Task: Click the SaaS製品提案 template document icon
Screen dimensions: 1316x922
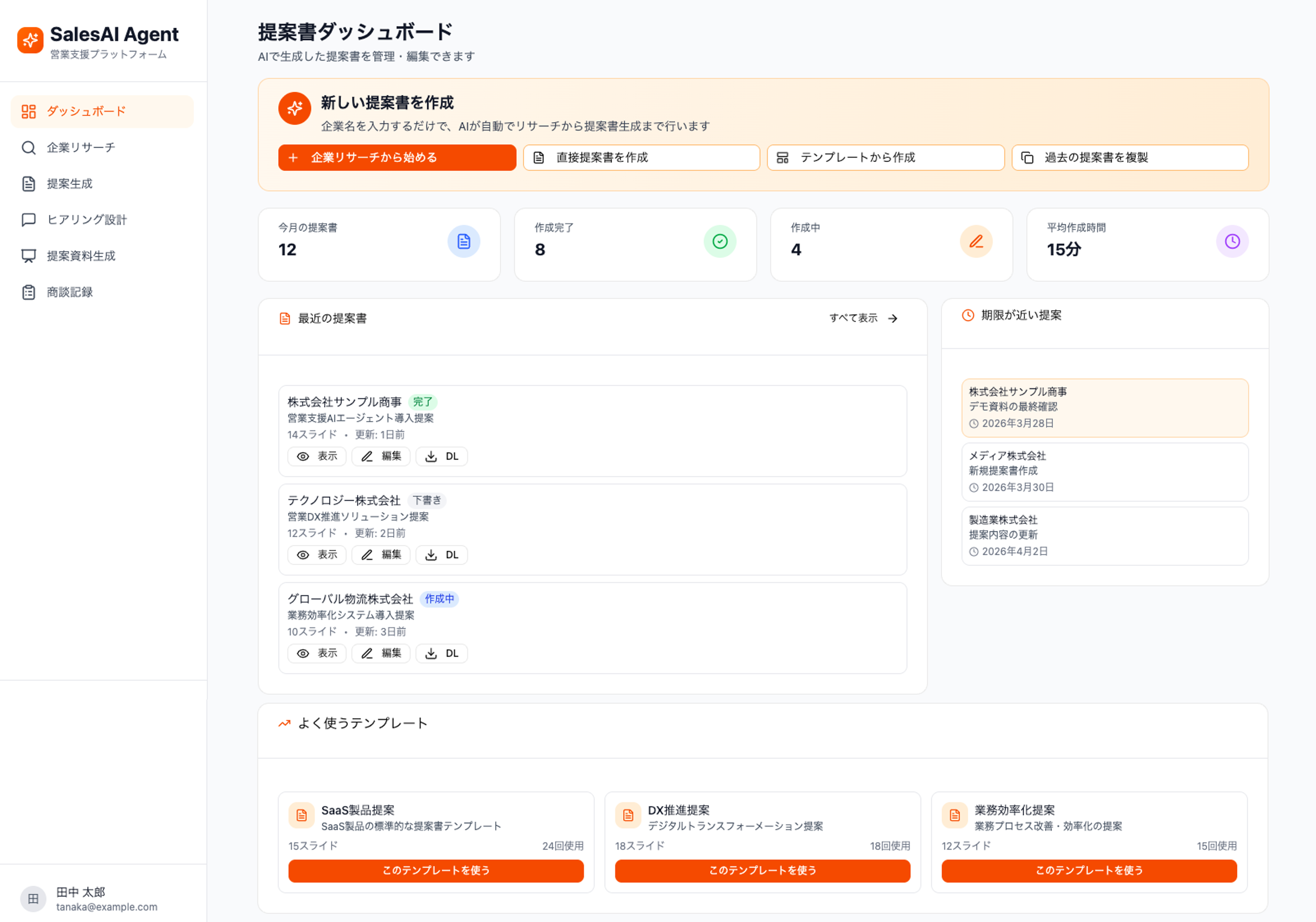Action: pyautogui.click(x=301, y=815)
